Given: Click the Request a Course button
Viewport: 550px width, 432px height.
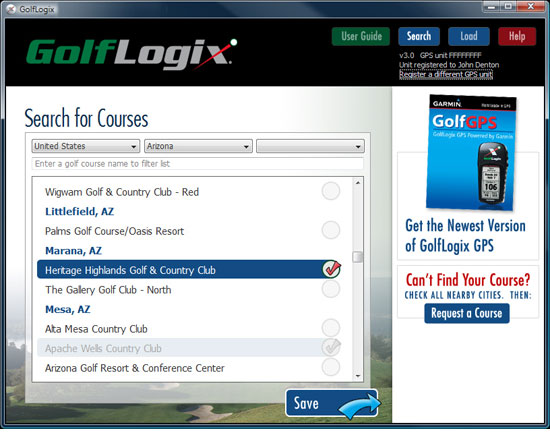Looking at the screenshot, I should click(x=467, y=313).
